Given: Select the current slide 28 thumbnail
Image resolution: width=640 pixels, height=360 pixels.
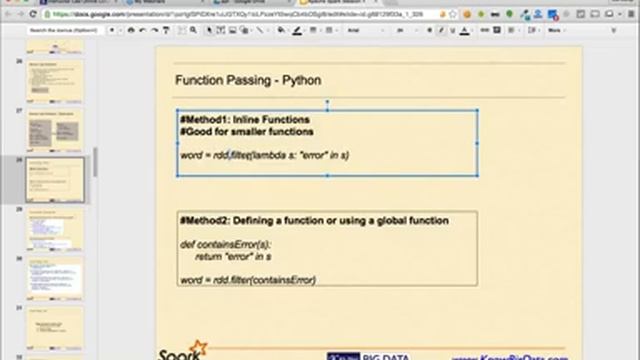Looking at the screenshot, I should [x=55, y=180].
